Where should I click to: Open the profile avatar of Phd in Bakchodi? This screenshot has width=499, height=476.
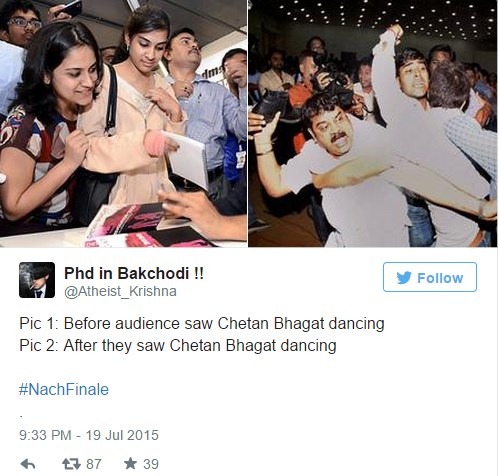pos(37,280)
